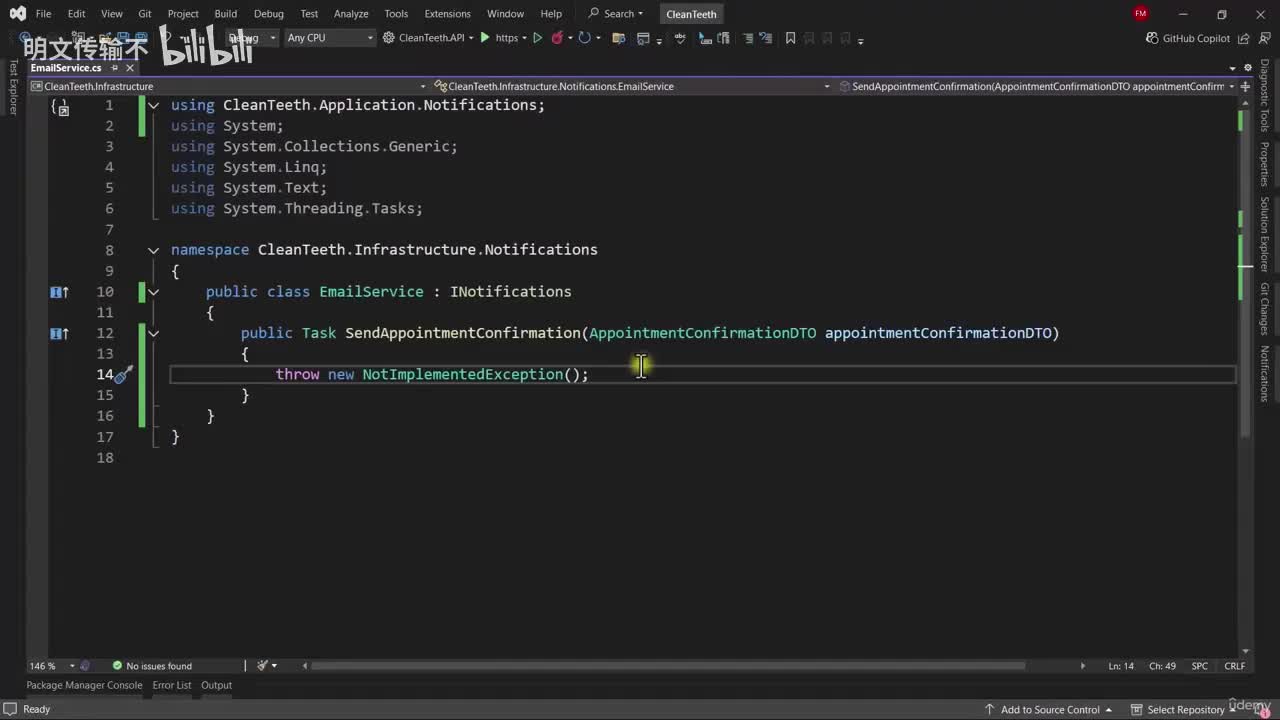Image resolution: width=1280 pixels, height=720 pixels.
Task: Open the code cleanup profile dropdown arrow
Action: pos(274,666)
